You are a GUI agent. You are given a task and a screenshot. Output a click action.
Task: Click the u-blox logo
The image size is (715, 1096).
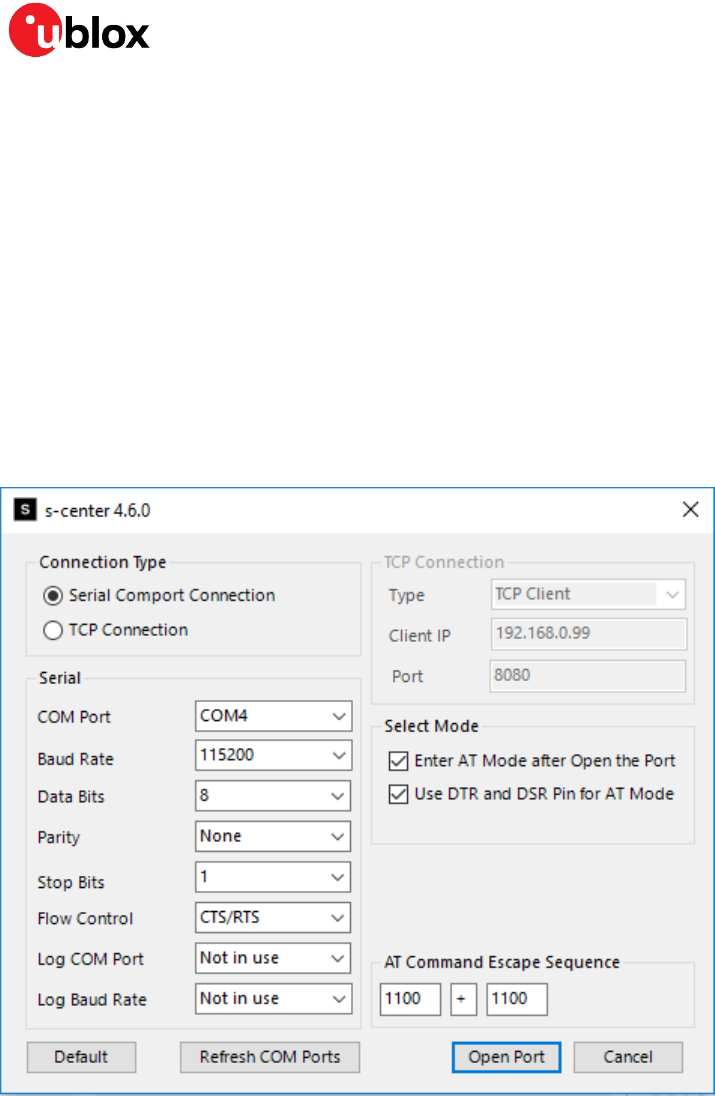click(x=79, y=30)
